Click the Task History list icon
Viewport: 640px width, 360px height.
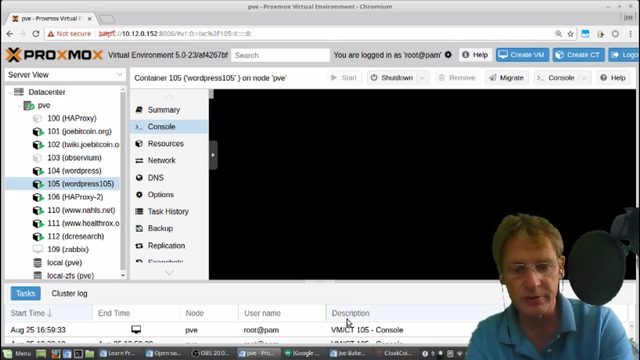pyautogui.click(x=139, y=211)
